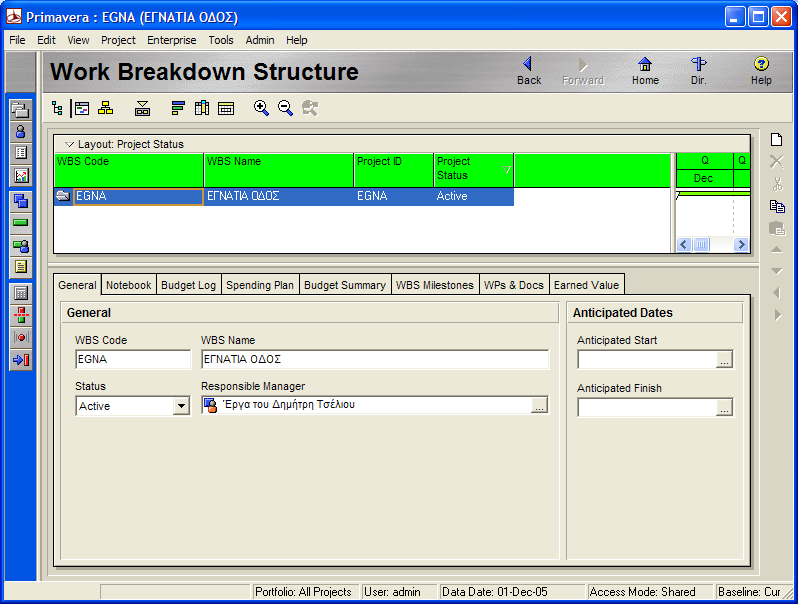798x604 pixels.
Task: Move the WBS element down with the arrow
Action: pyautogui.click(x=777, y=271)
